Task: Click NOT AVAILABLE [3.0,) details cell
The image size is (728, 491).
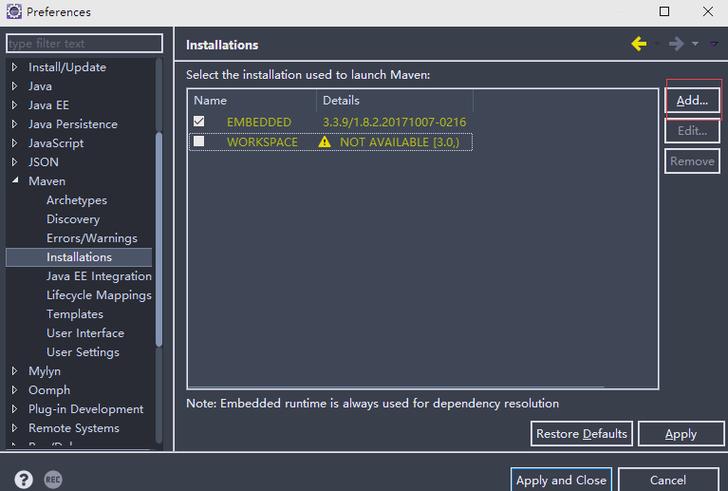Action: [399, 142]
